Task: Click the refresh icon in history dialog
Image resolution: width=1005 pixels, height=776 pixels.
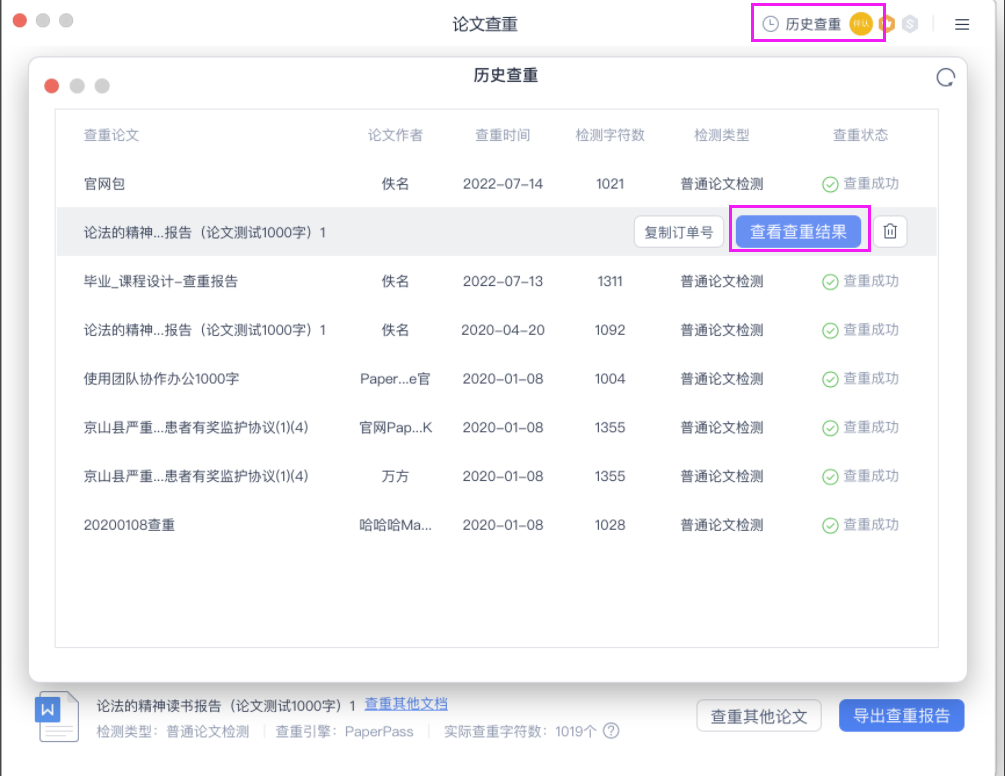Action: 945,78
